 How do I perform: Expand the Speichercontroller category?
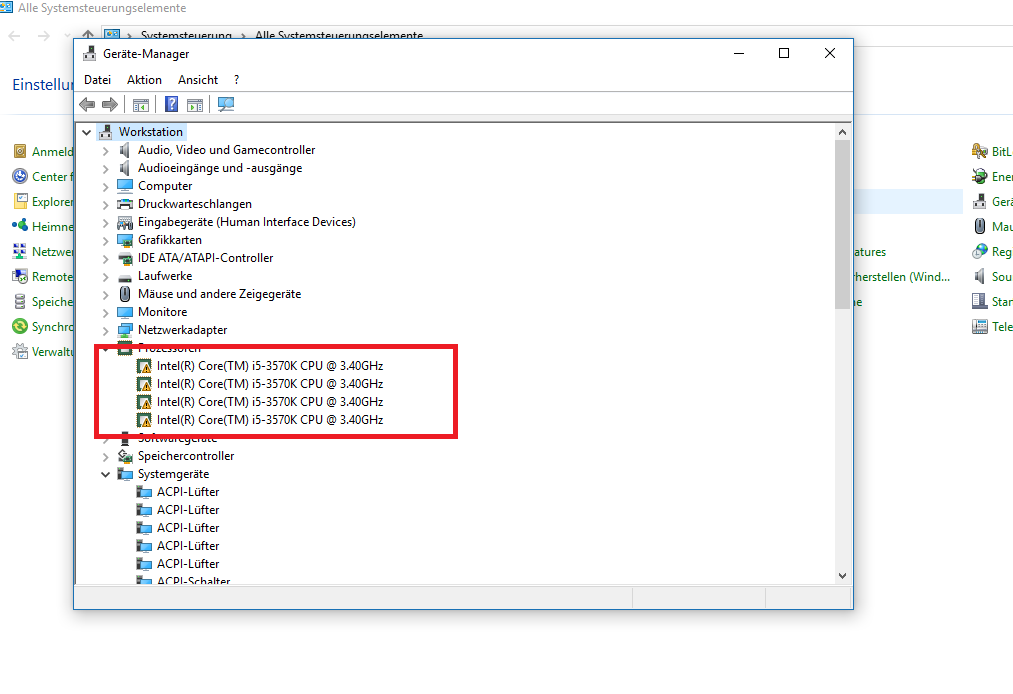pos(105,457)
